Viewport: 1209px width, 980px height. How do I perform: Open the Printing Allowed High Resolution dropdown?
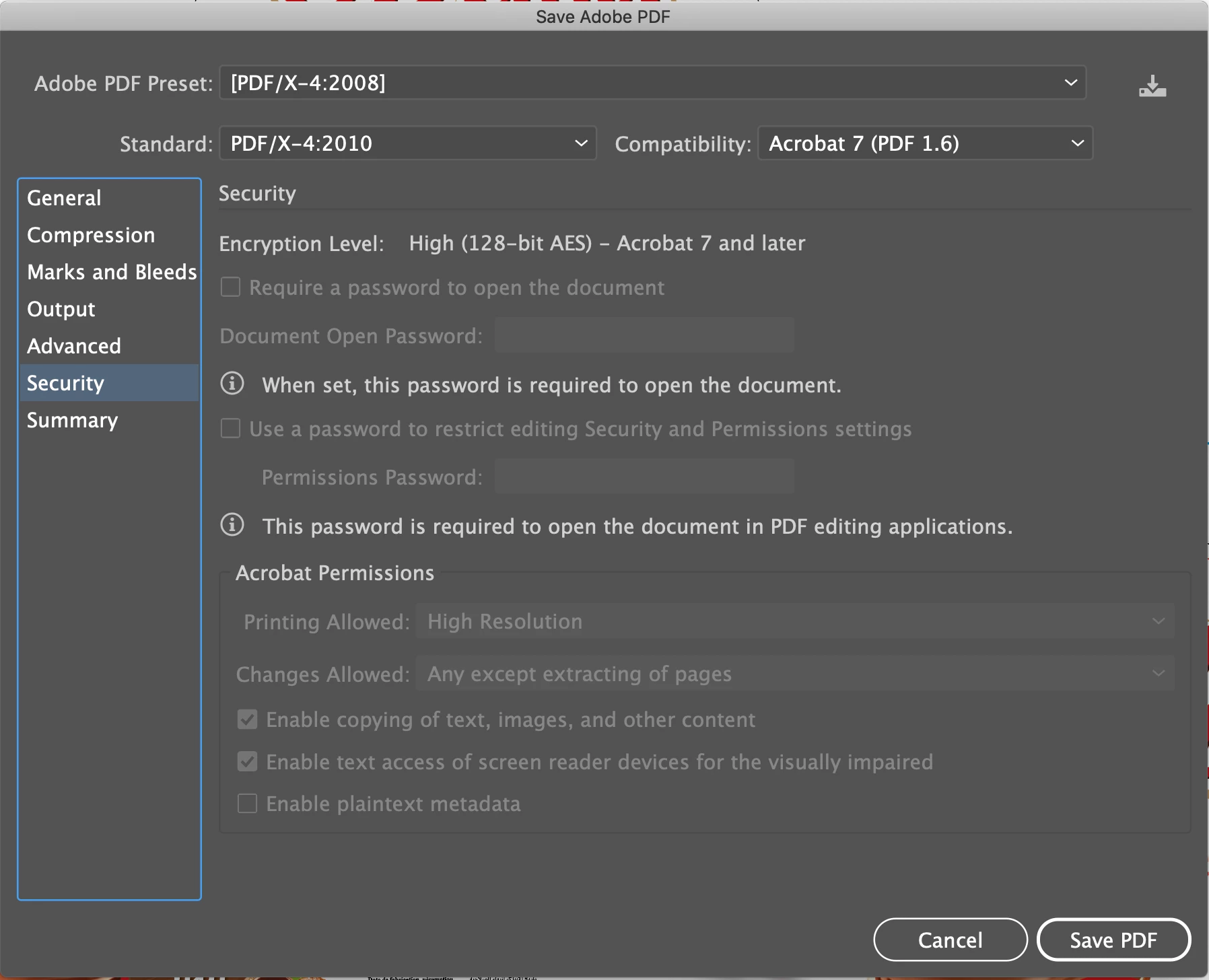pos(795,621)
